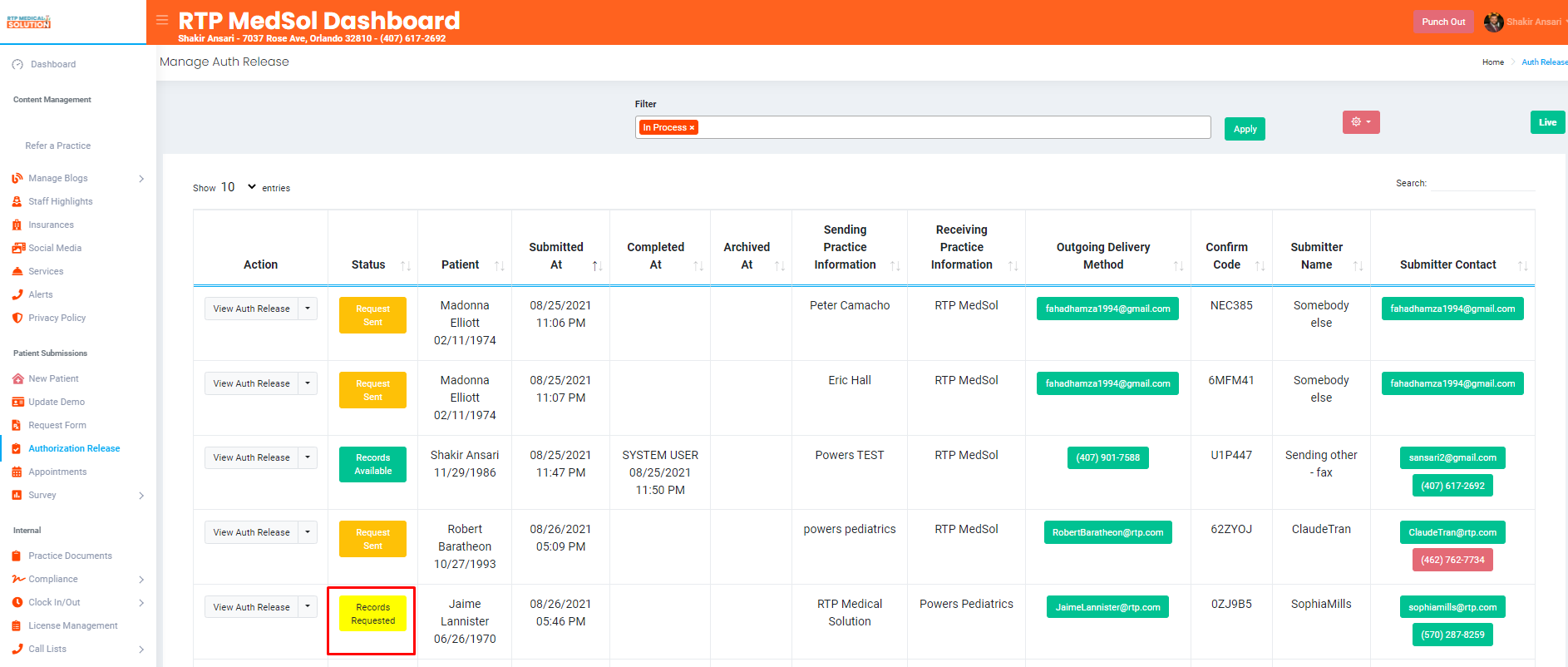Select Staff Highlights in the sidebar
1568x667 pixels.
click(61, 201)
